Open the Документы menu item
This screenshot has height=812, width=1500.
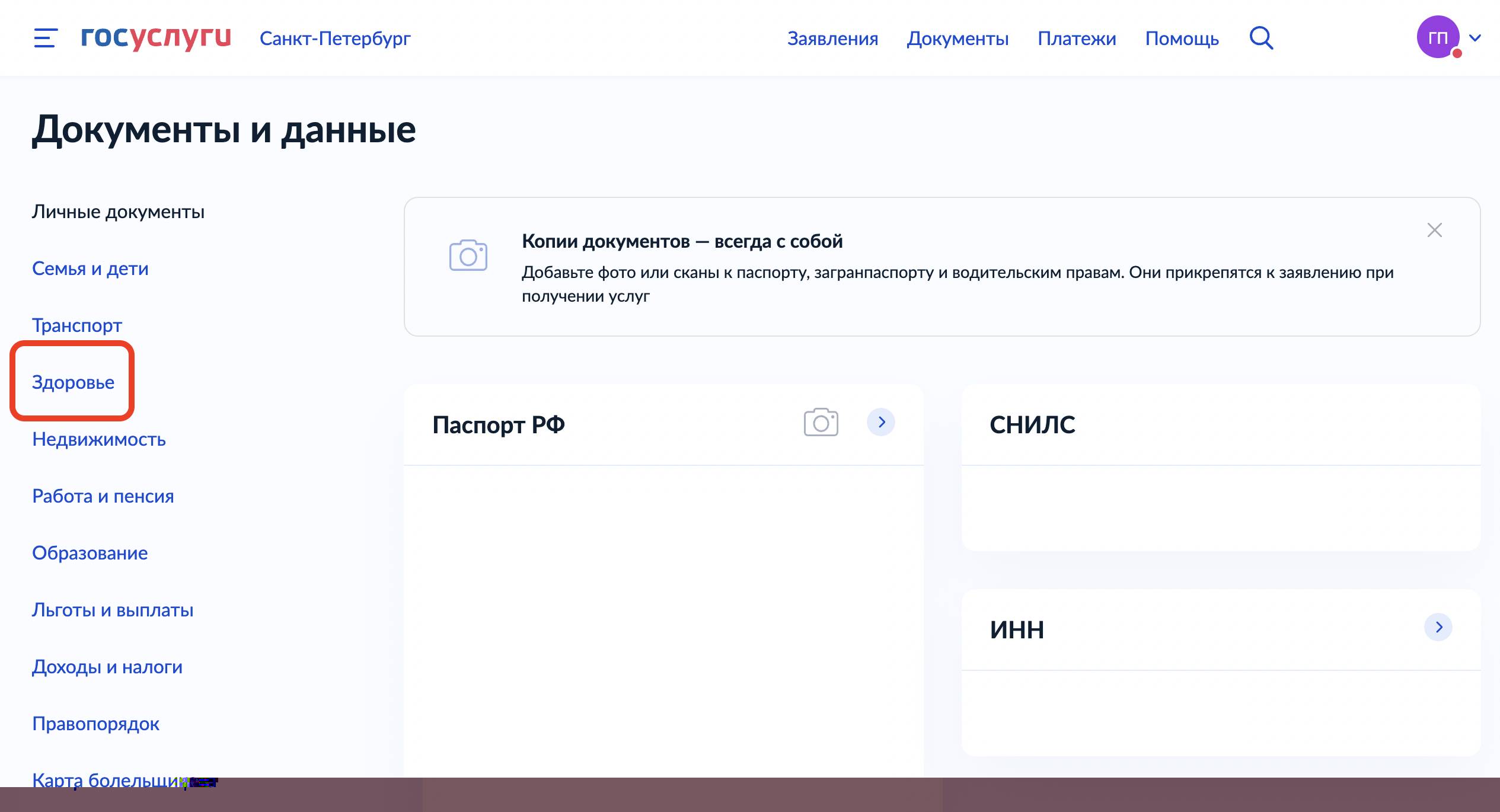point(958,39)
